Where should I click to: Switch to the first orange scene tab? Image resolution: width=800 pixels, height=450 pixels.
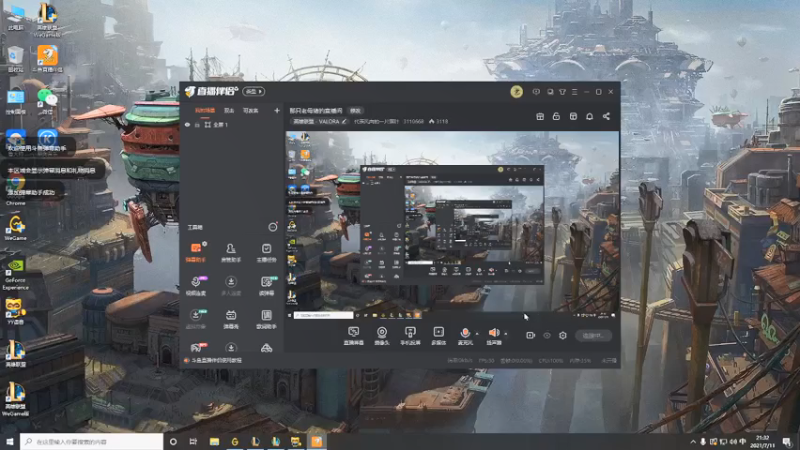coord(205,110)
